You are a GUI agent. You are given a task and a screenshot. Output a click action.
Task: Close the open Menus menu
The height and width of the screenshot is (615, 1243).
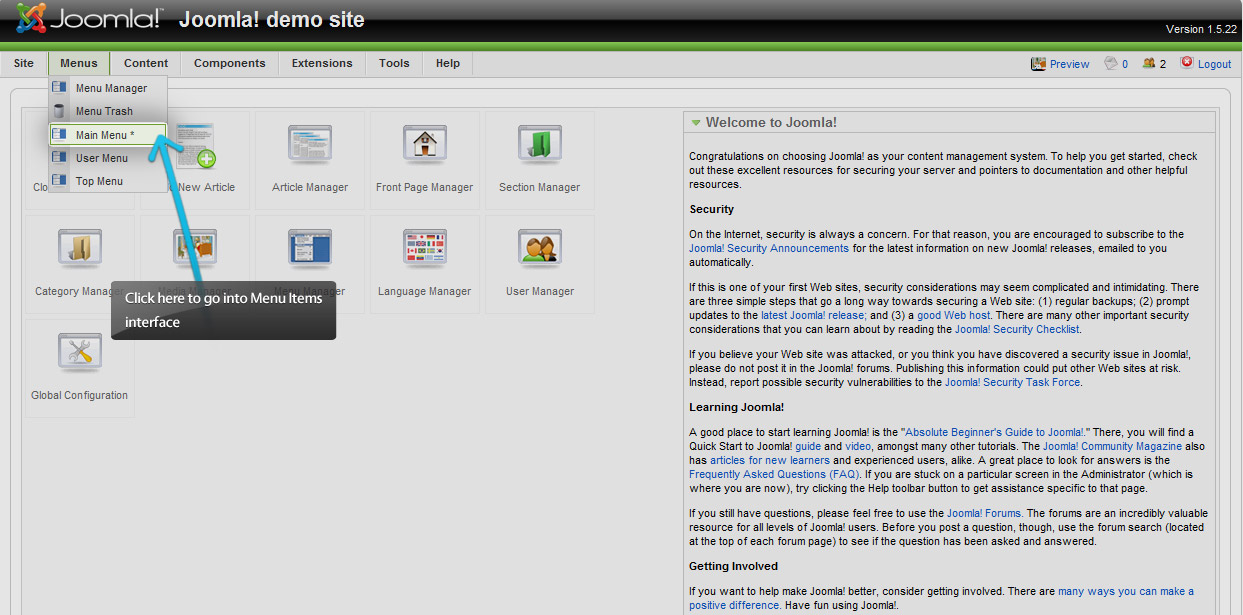pos(79,63)
